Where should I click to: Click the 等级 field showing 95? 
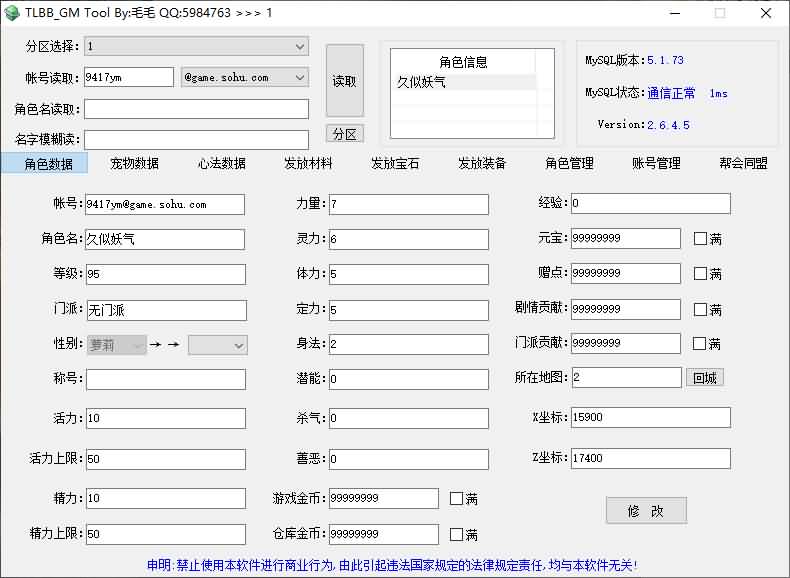coord(166,275)
